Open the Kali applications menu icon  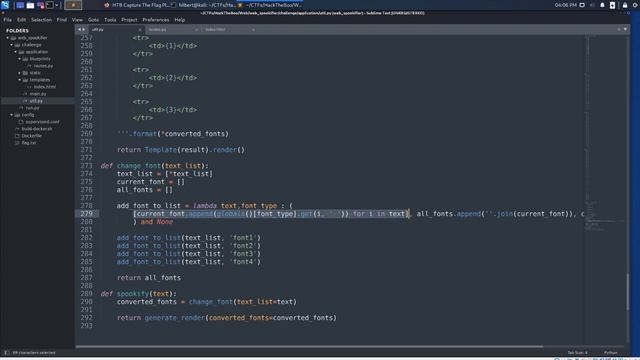coord(5,5)
